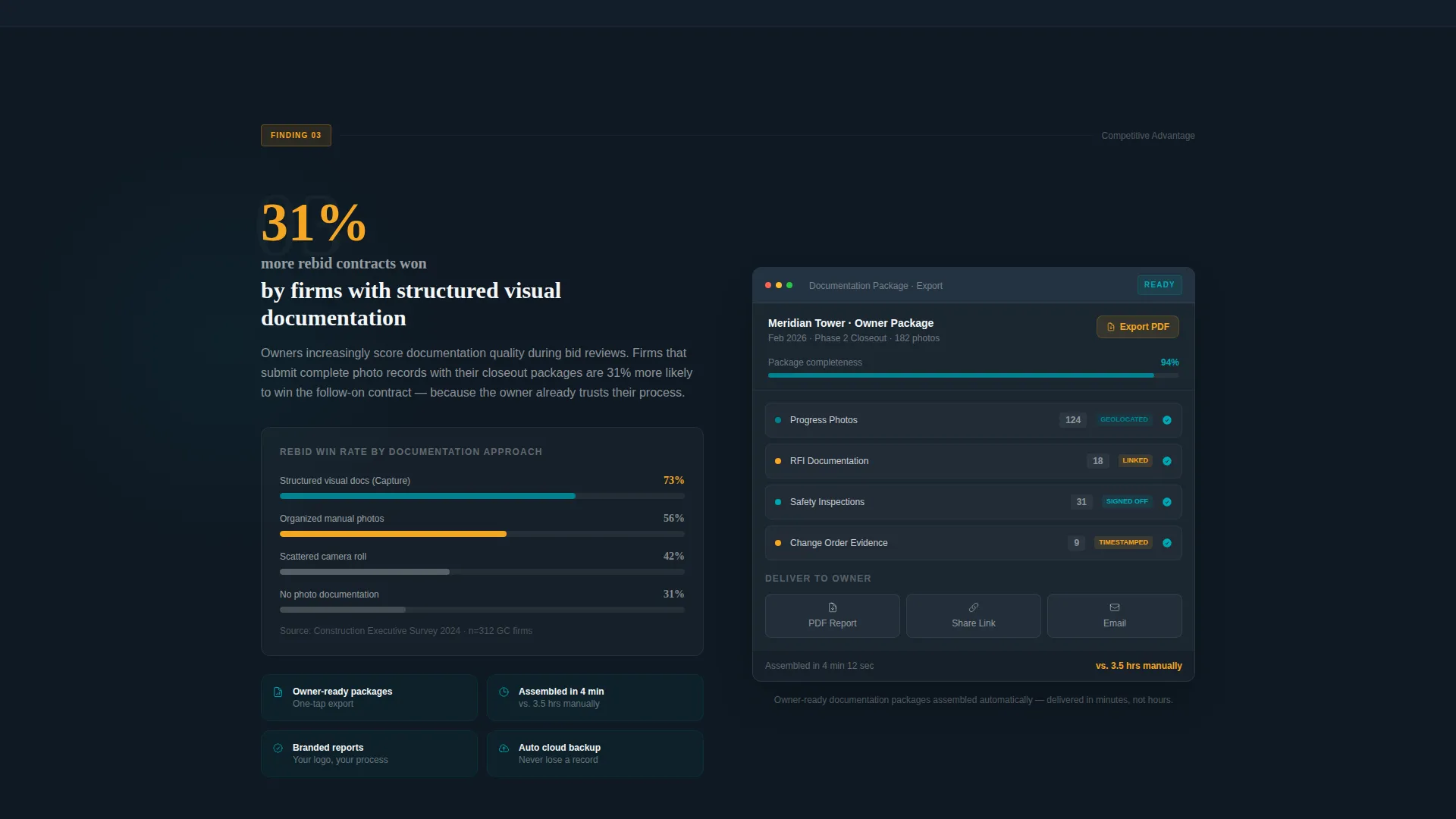
Task: Click the DELIVER TO OWNER heading
Action: [x=817, y=579]
